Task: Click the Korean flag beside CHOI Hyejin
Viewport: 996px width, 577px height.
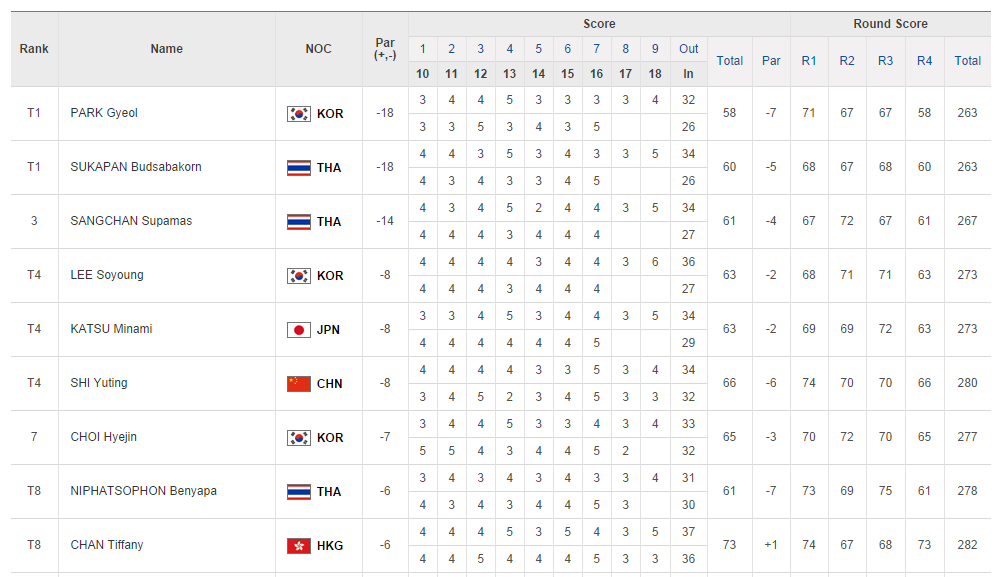Action: (298, 438)
